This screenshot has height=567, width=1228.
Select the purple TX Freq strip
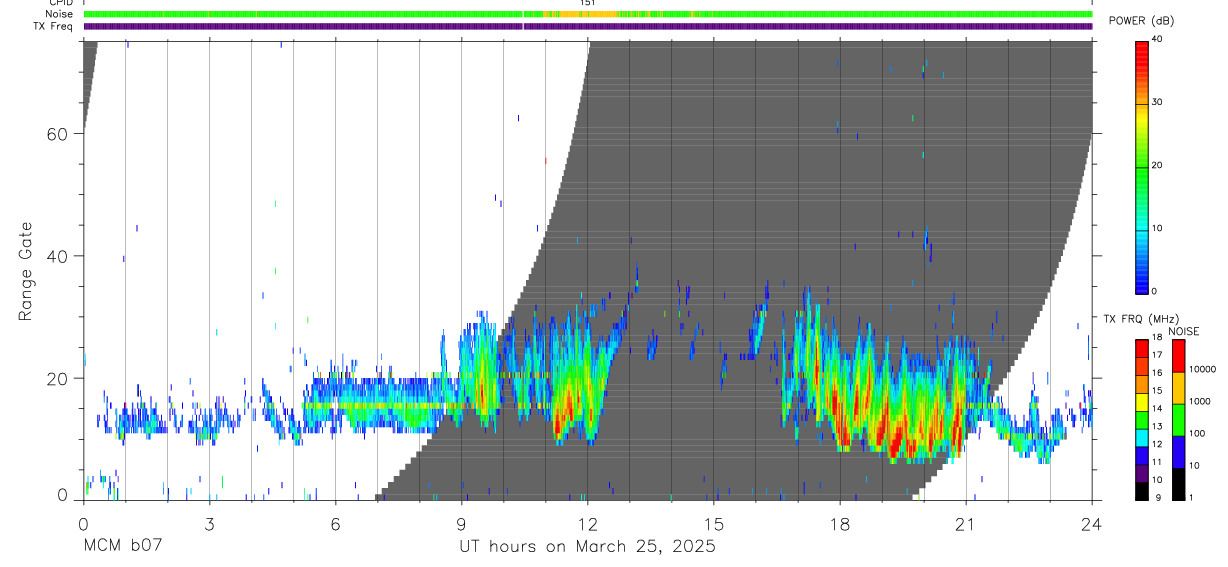point(588,26)
